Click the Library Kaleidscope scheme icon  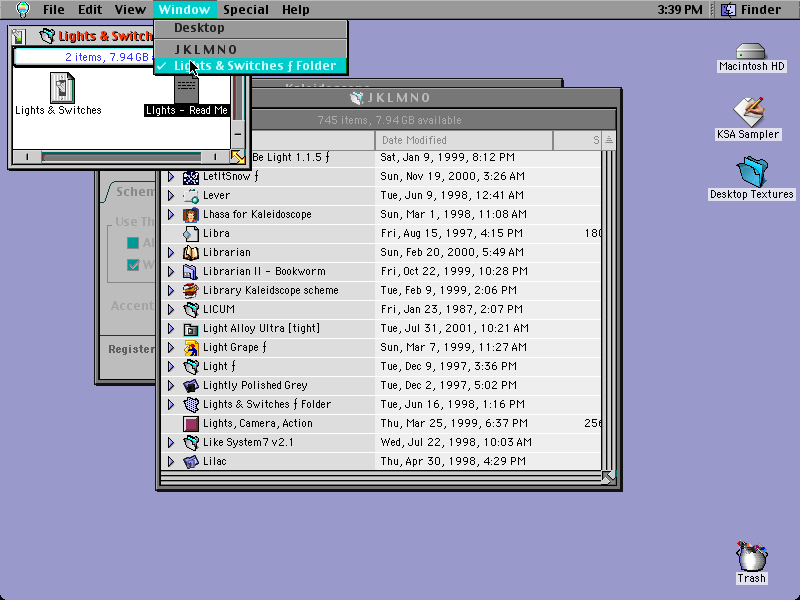tap(191, 291)
